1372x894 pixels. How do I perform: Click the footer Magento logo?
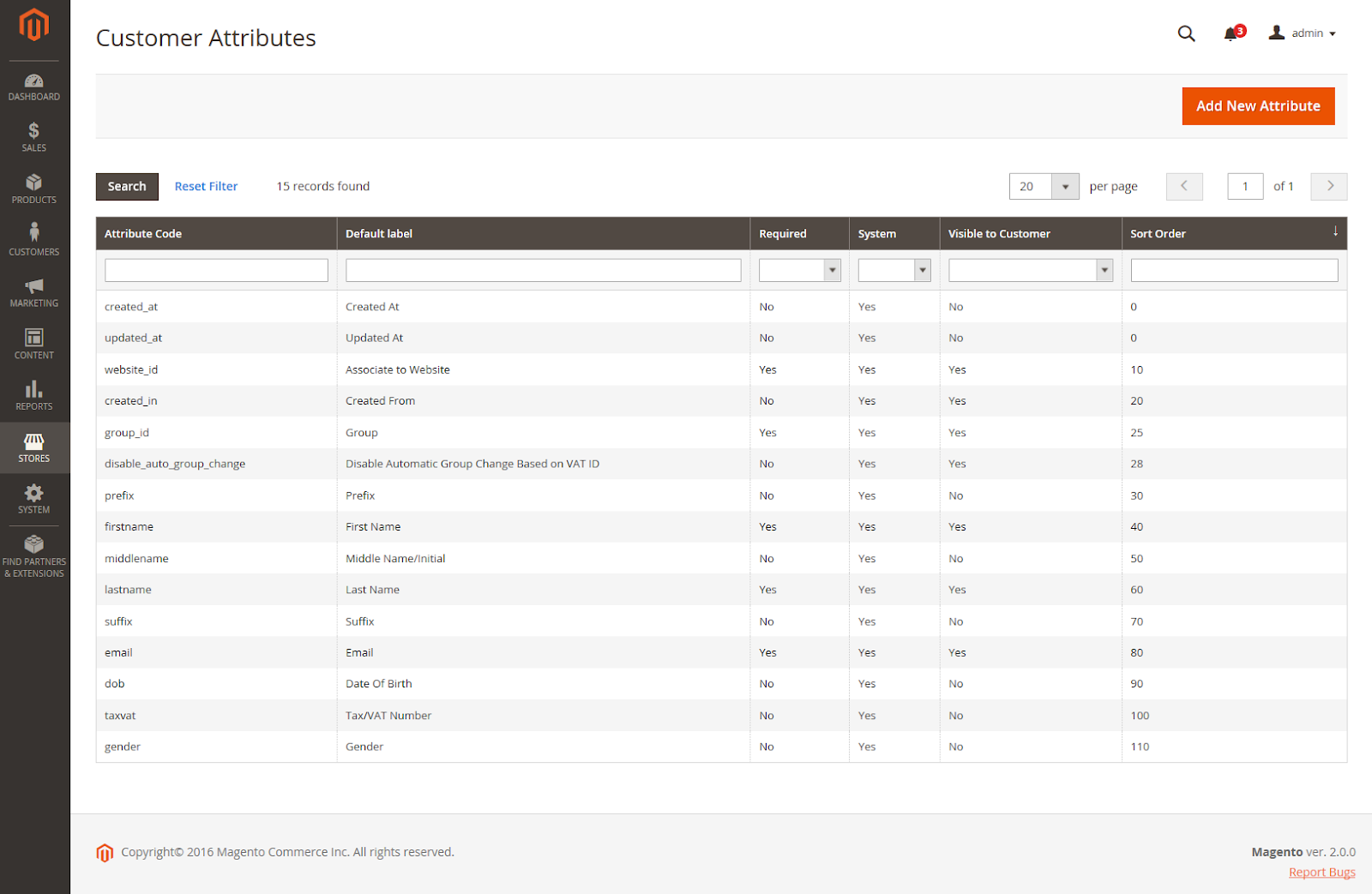point(105,852)
